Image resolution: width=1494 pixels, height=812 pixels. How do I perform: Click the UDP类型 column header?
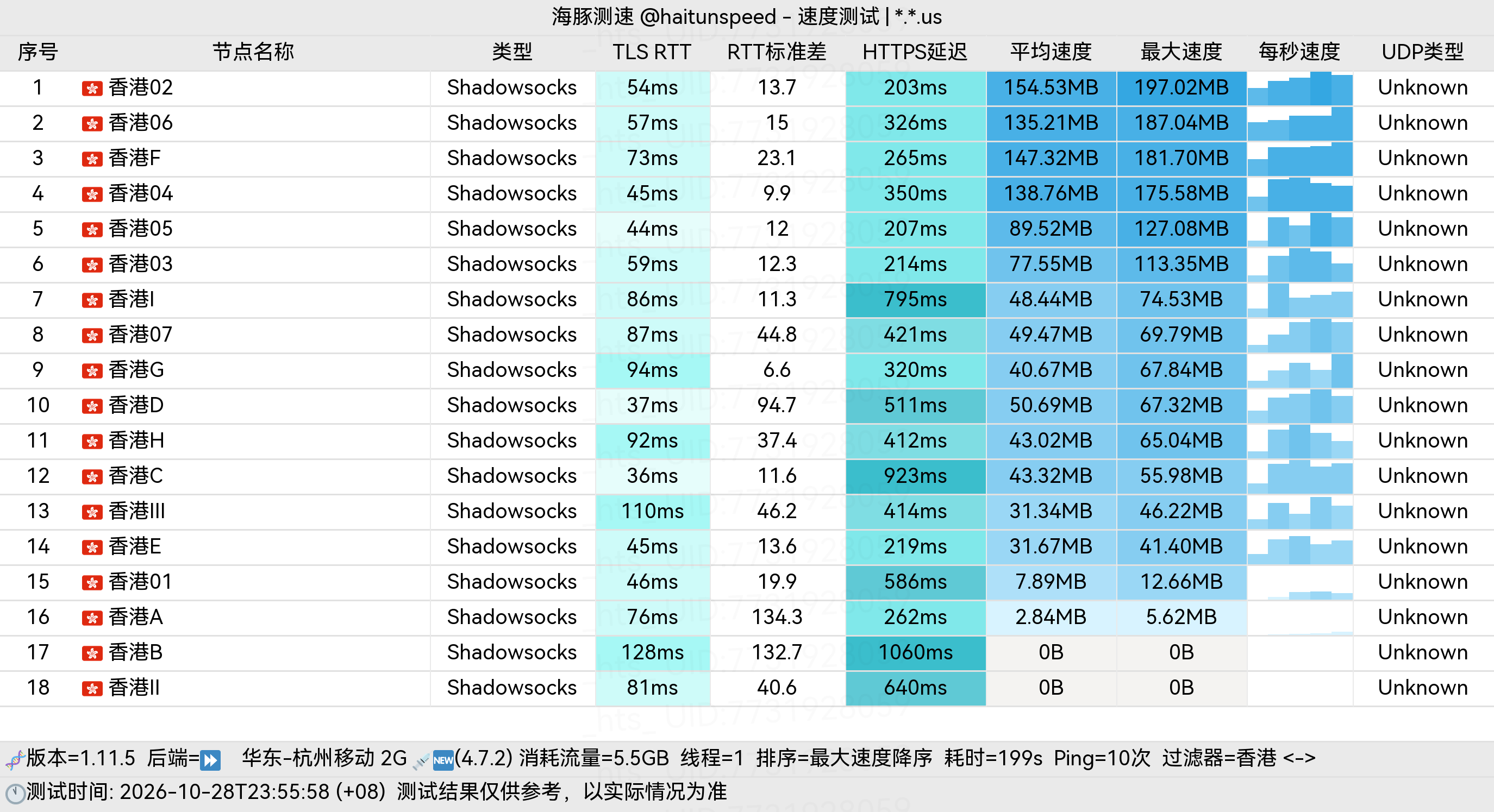pos(1422,52)
